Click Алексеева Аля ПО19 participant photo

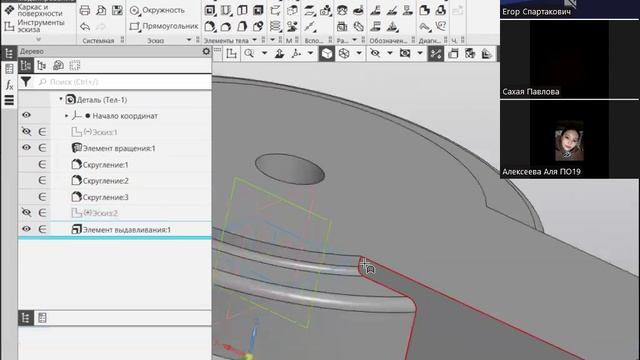click(569, 141)
